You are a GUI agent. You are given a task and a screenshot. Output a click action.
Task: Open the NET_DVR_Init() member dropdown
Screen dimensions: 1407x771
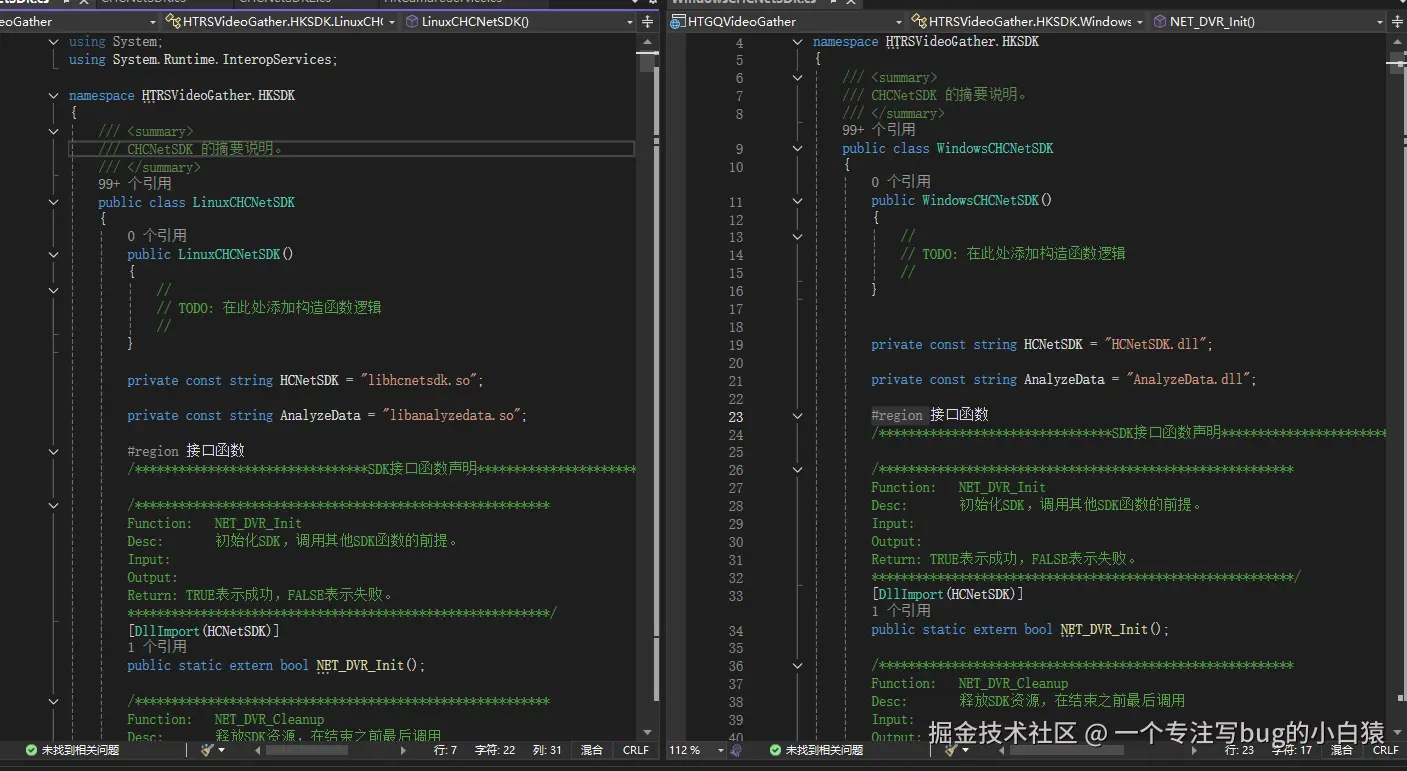1270,21
